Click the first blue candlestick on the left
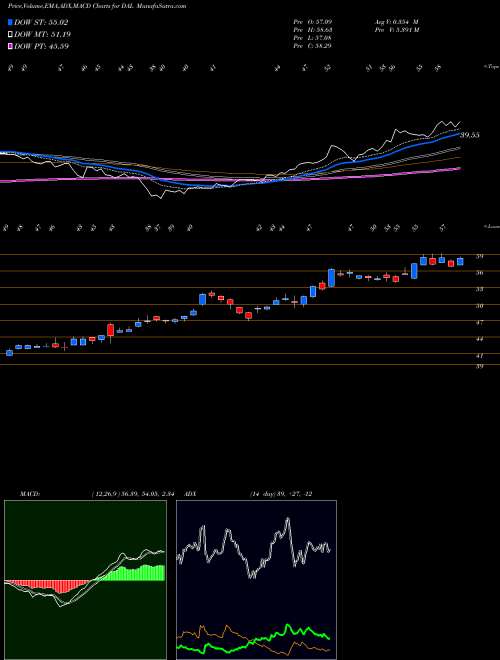 click(9, 353)
